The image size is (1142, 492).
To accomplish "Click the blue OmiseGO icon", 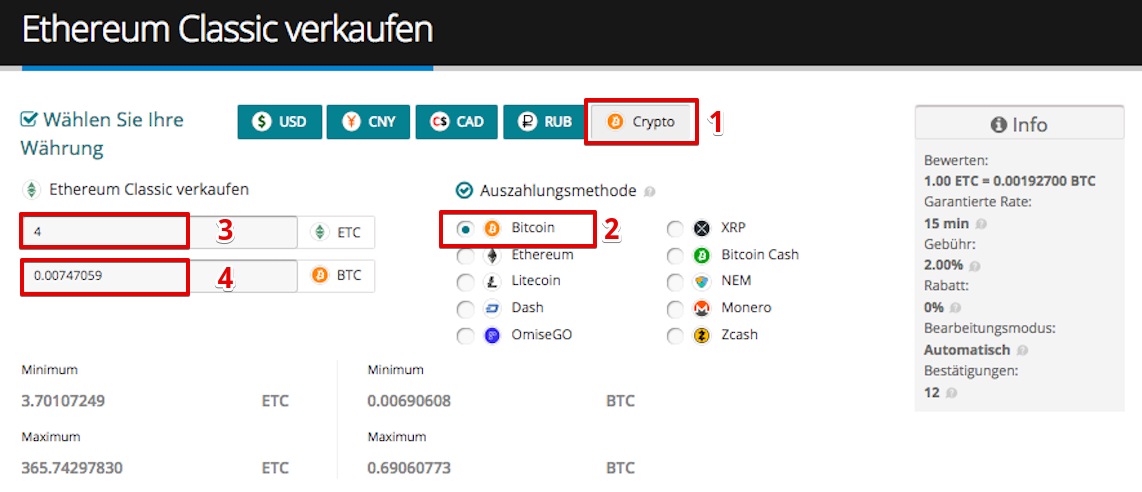I will 492,336.
